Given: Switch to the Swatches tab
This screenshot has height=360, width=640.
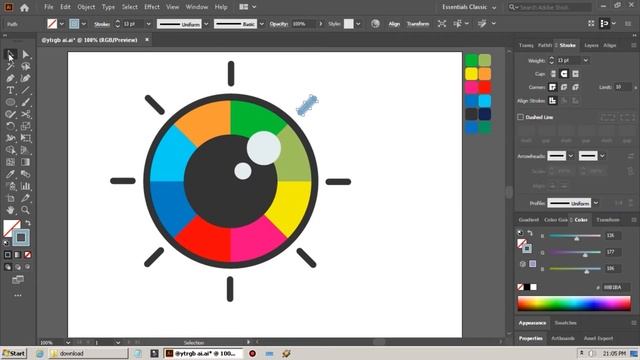Looking at the screenshot, I should (565, 323).
